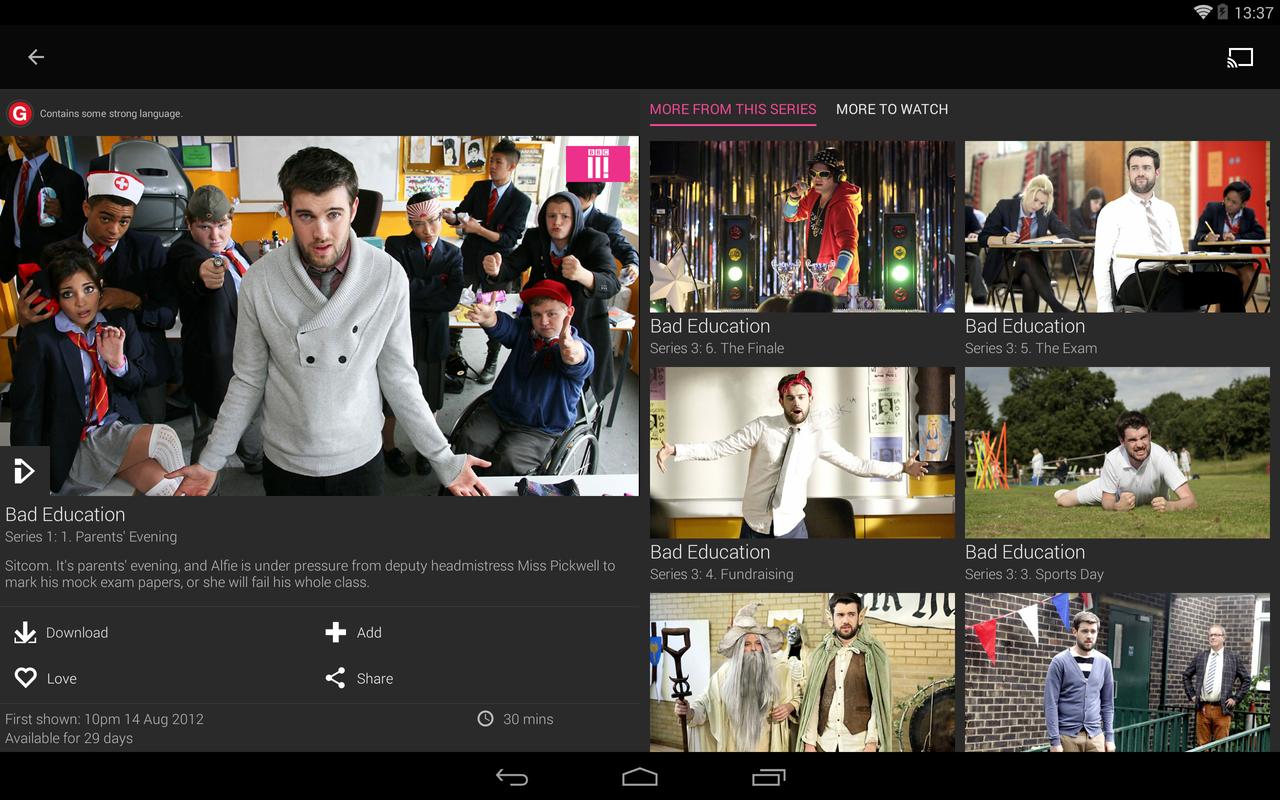Tap the Share icon

[x=335, y=678]
